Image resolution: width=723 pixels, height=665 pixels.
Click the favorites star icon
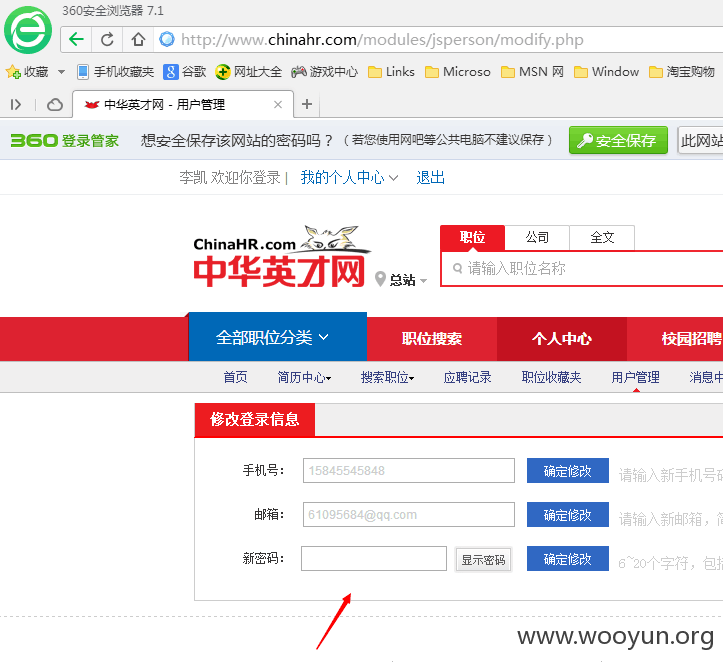[x=13, y=72]
